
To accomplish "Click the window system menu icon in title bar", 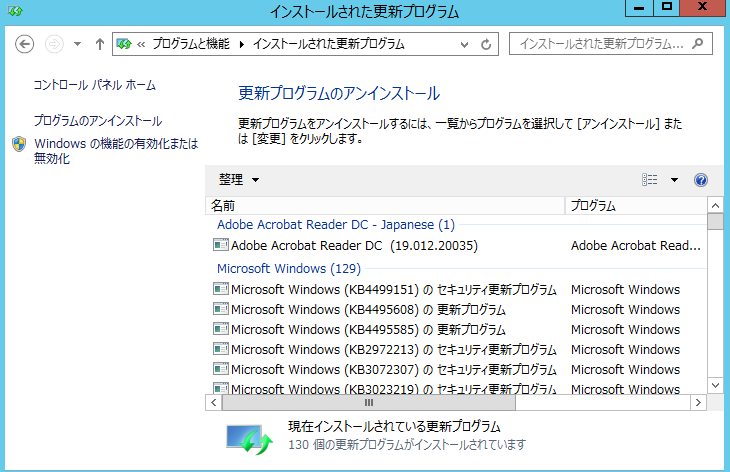I will click(x=15, y=10).
